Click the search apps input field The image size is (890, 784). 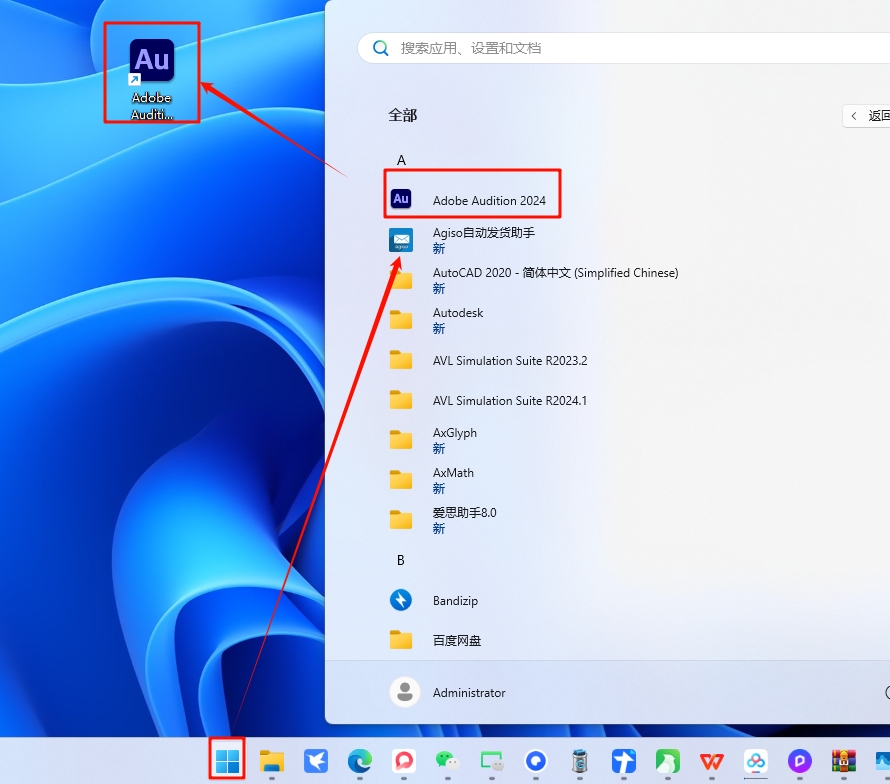(x=620, y=48)
